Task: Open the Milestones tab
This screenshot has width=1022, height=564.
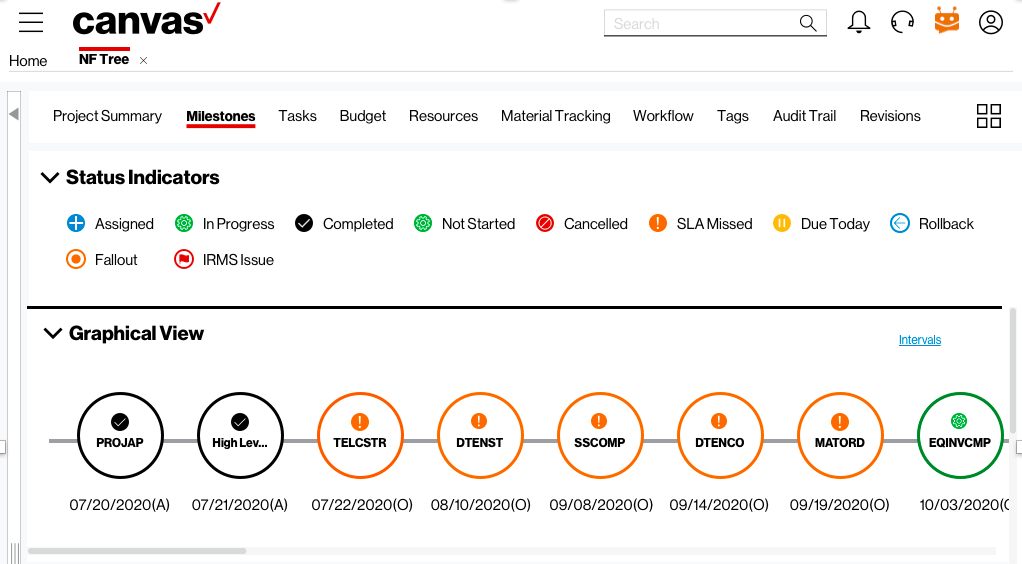Action: (x=220, y=116)
